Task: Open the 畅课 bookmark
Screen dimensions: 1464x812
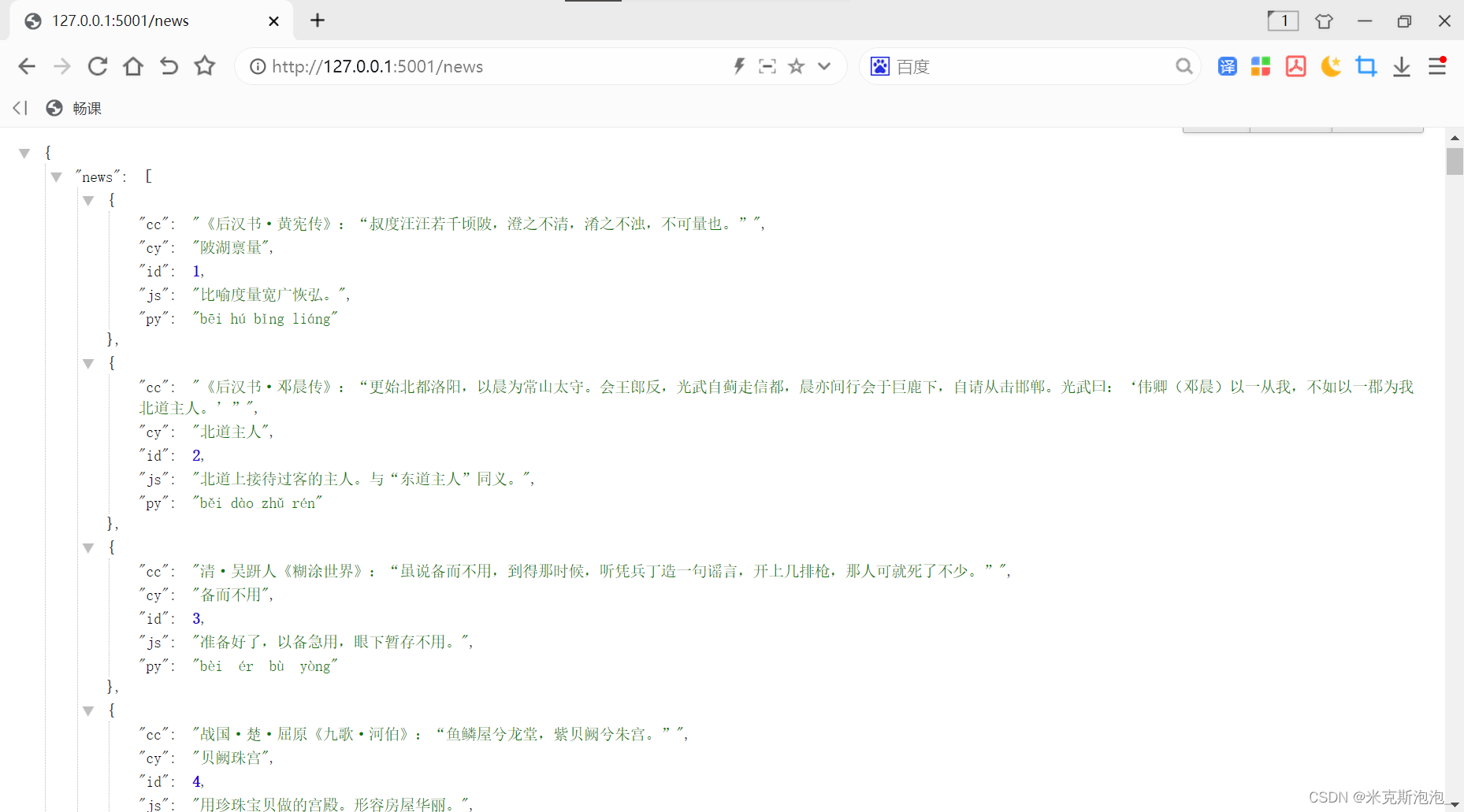Action: click(75, 108)
